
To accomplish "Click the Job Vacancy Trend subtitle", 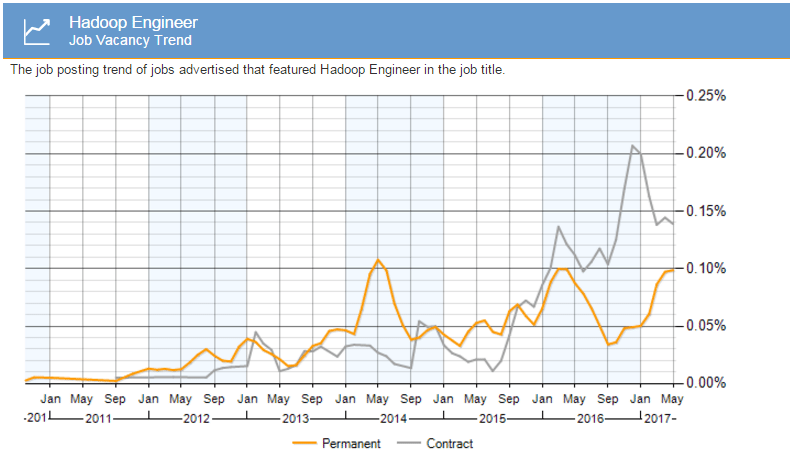I will pyautogui.click(x=130, y=40).
